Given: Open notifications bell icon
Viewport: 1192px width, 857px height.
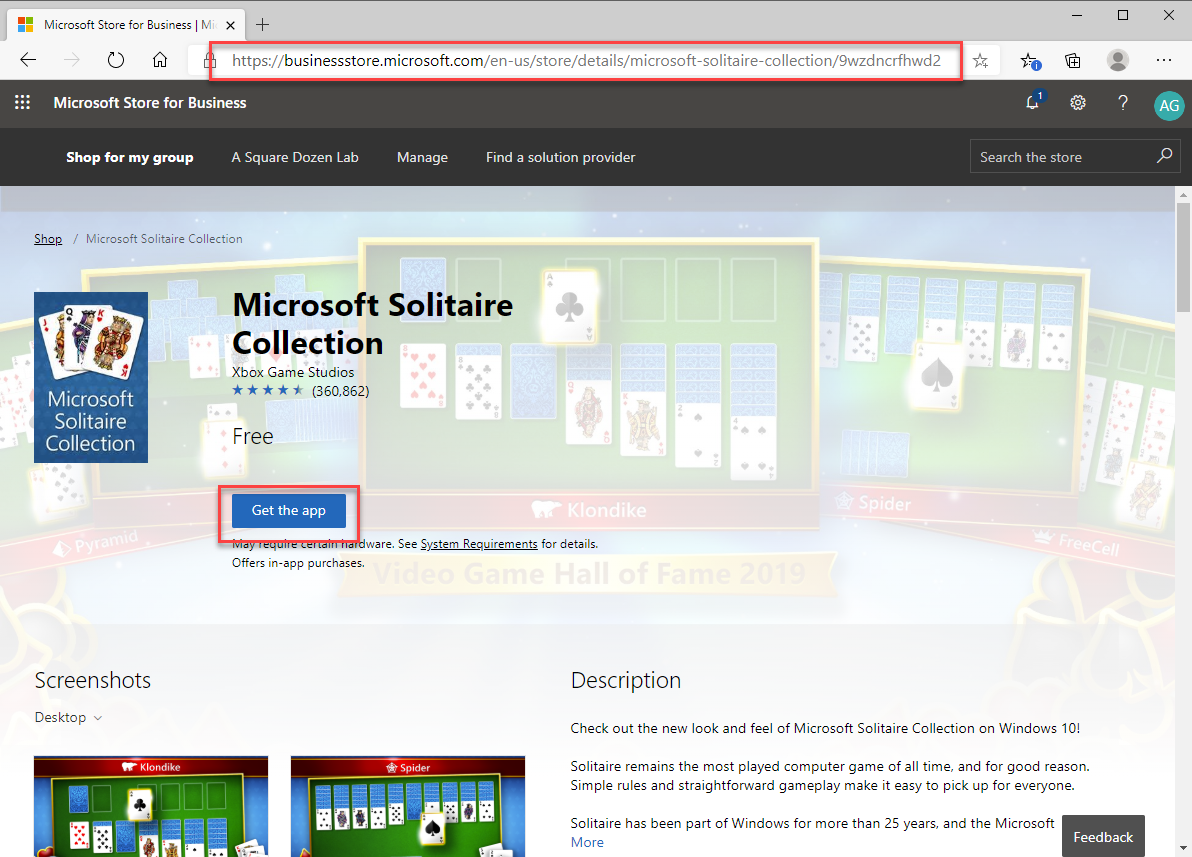Looking at the screenshot, I should point(1033,102).
